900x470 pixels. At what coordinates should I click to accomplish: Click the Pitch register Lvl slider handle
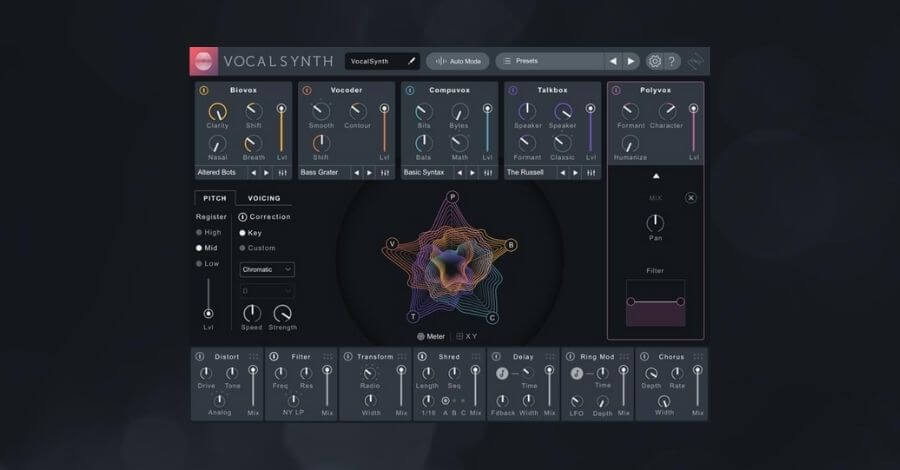click(x=208, y=313)
